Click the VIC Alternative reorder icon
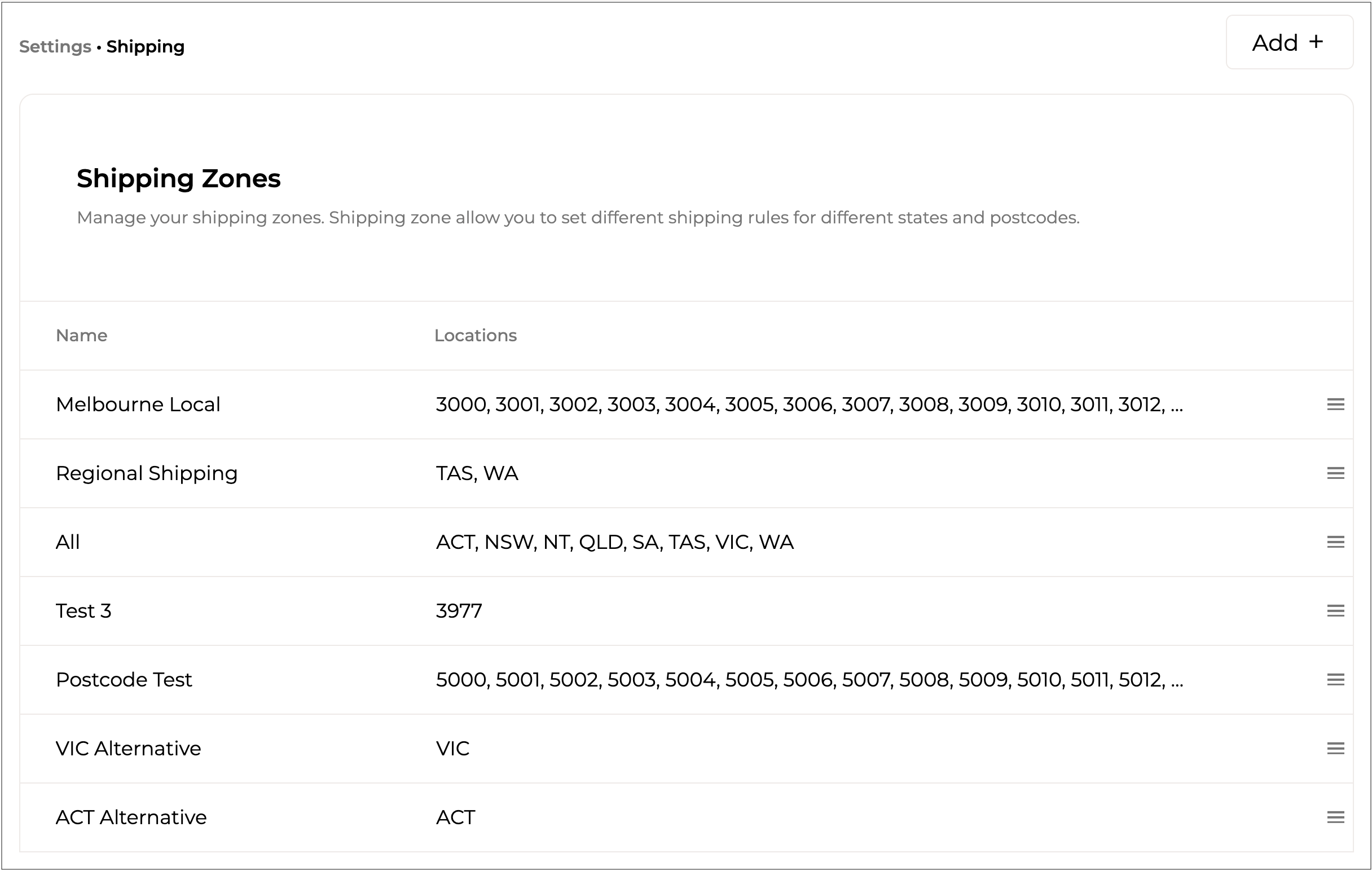 (x=1335, y=749)
